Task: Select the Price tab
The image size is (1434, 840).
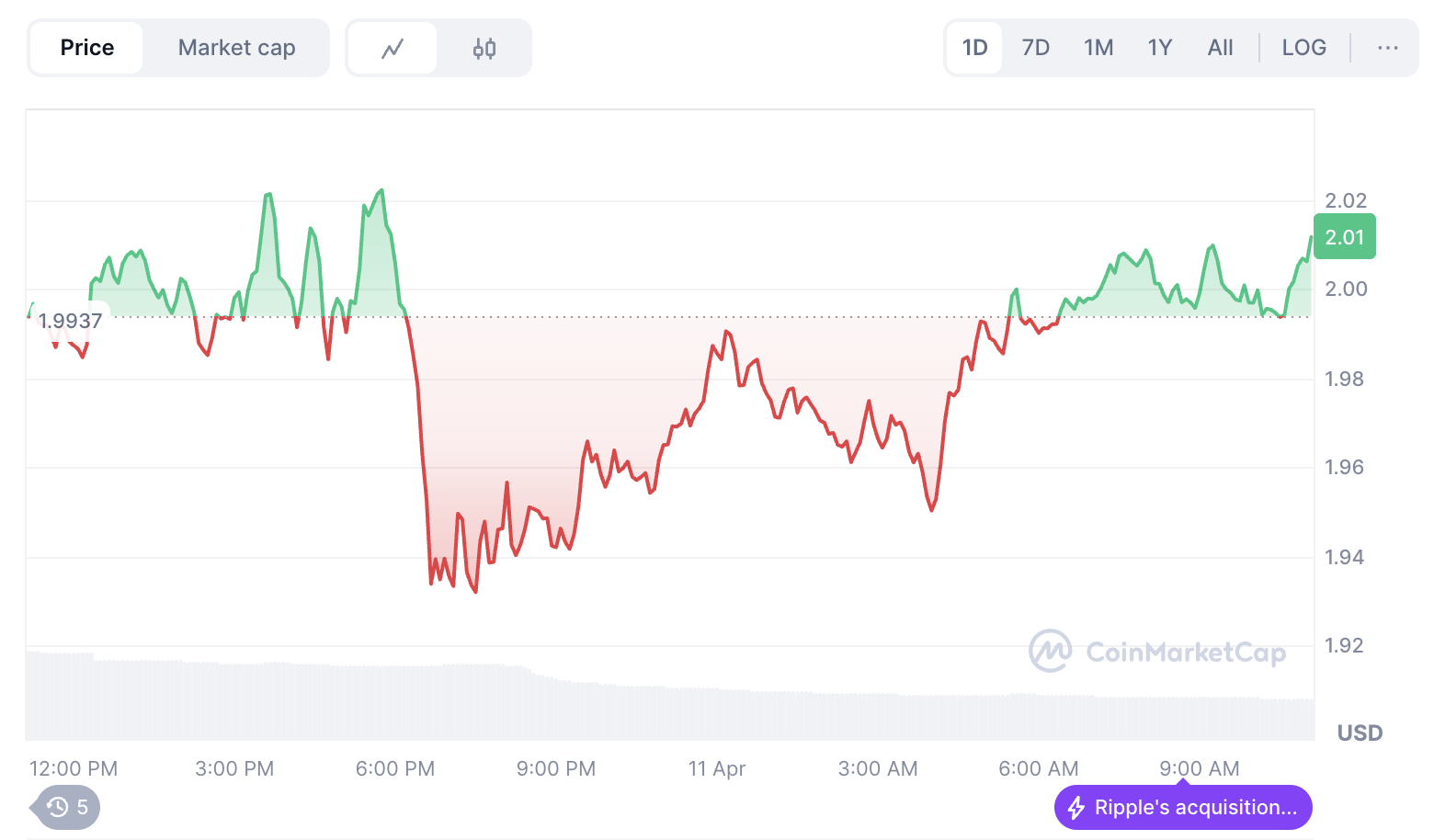Action: coord(87,48)
